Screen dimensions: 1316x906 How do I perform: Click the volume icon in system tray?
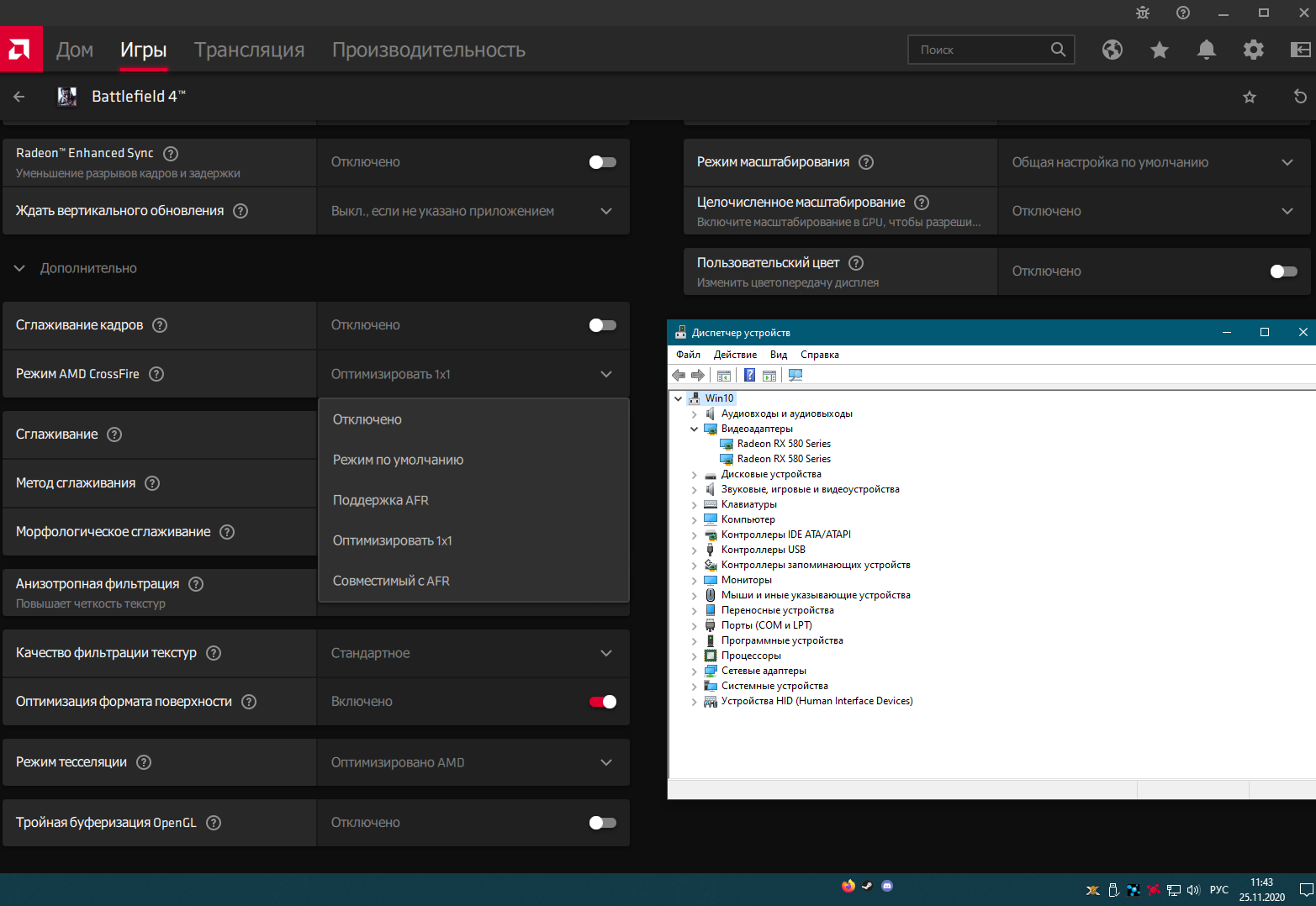coord(1192,890)
